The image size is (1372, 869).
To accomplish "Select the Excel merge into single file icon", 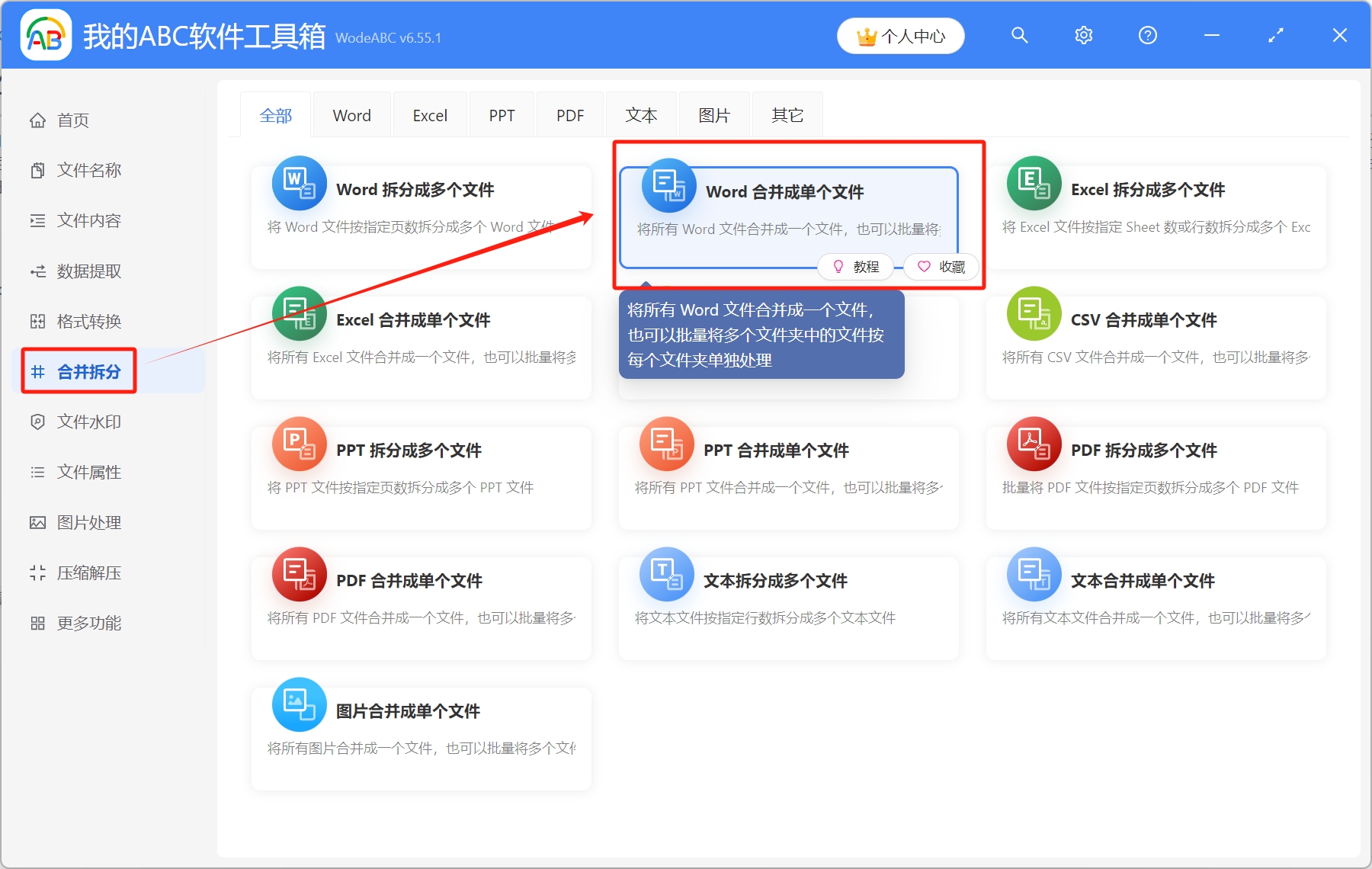I will [x=299, y=314].
